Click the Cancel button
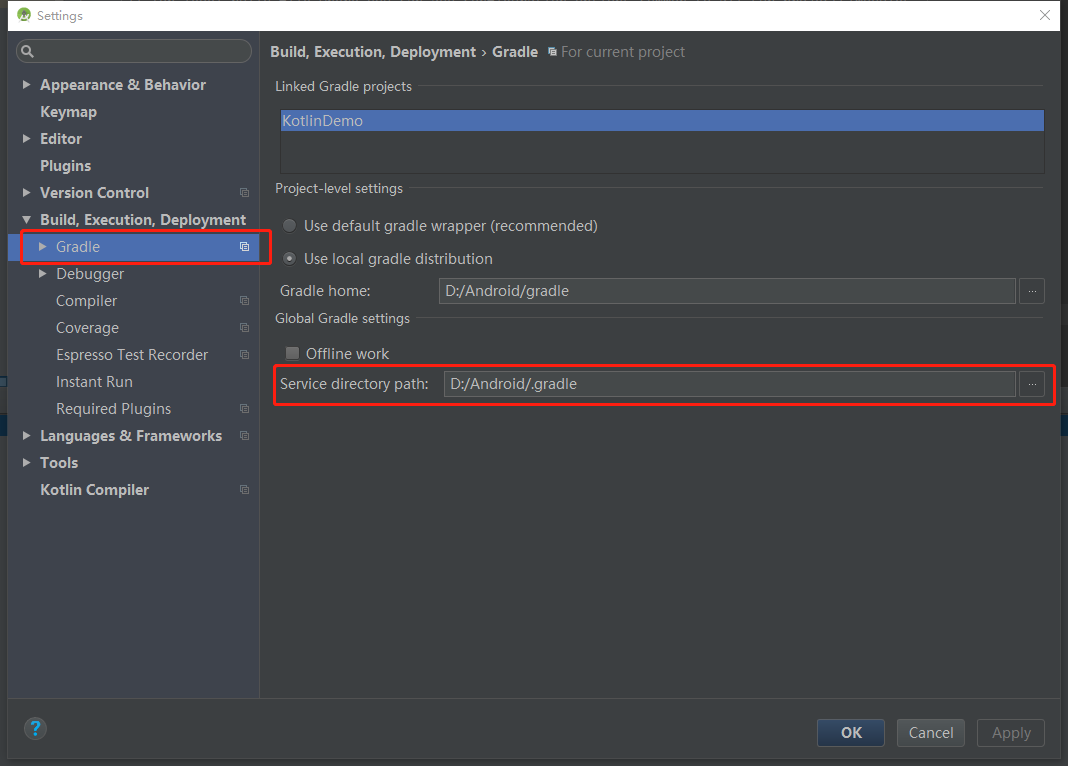The image size is (1068, 766). click(930, 733)
